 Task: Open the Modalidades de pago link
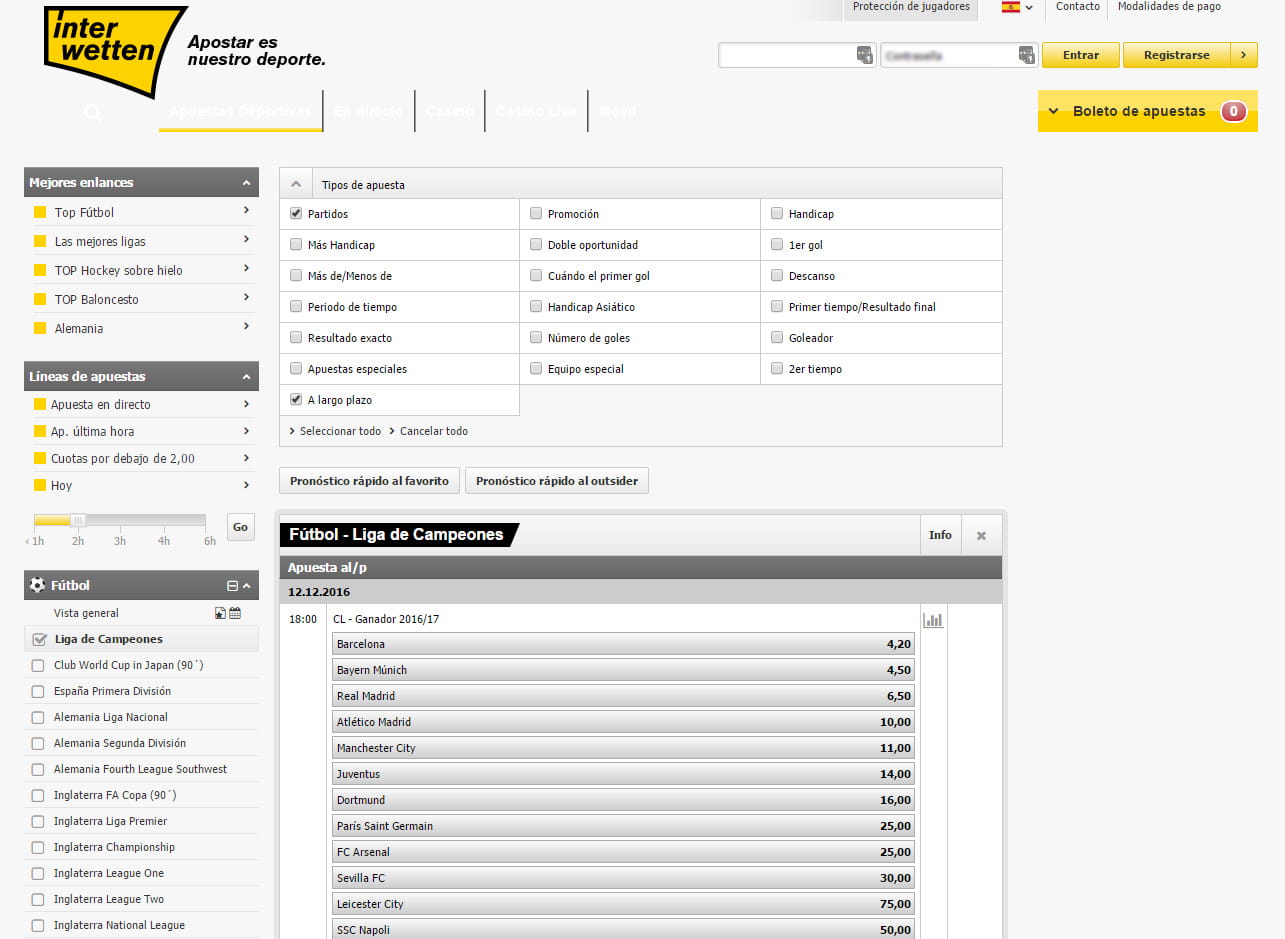[x=1168, y=7]
